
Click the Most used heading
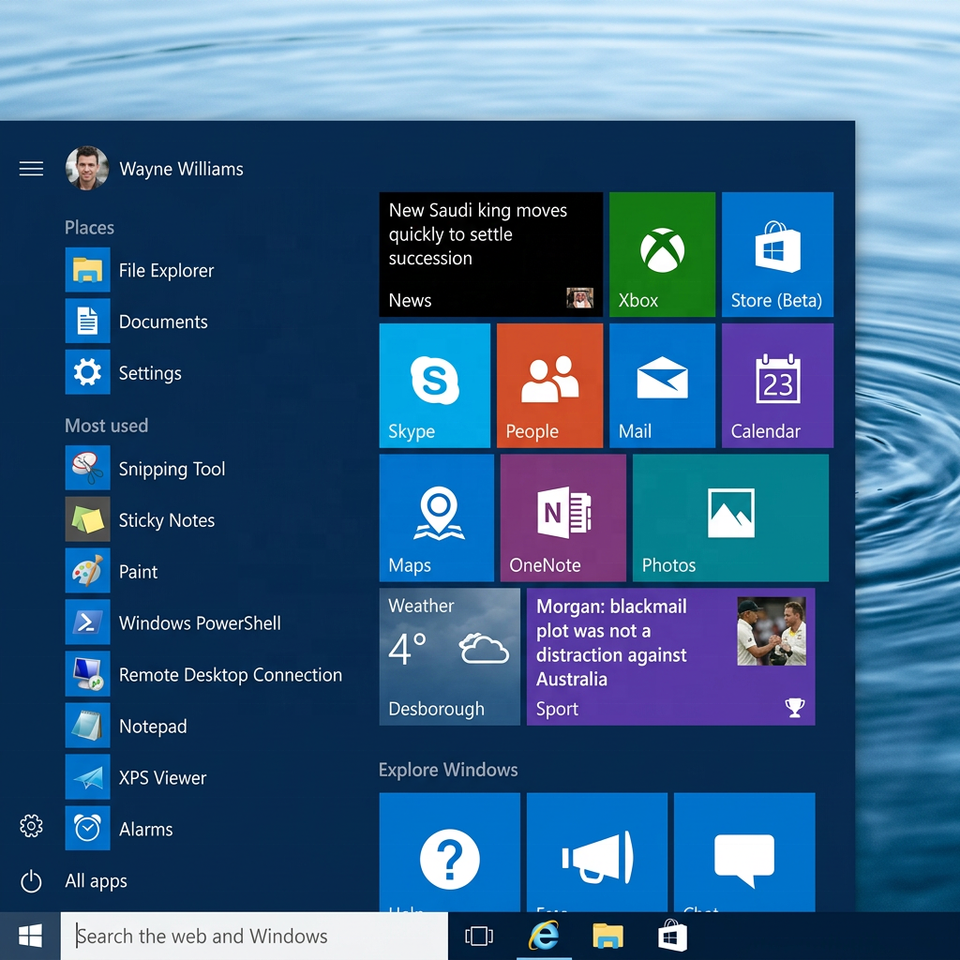pyautogui.click(x=107, y=426)
